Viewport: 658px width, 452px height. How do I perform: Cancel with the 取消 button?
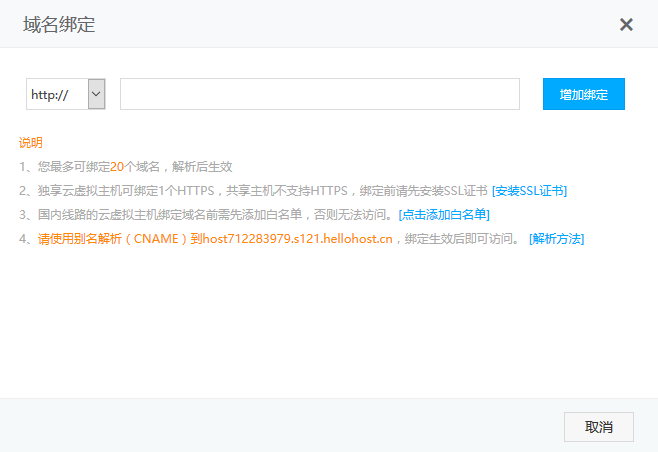599,427
